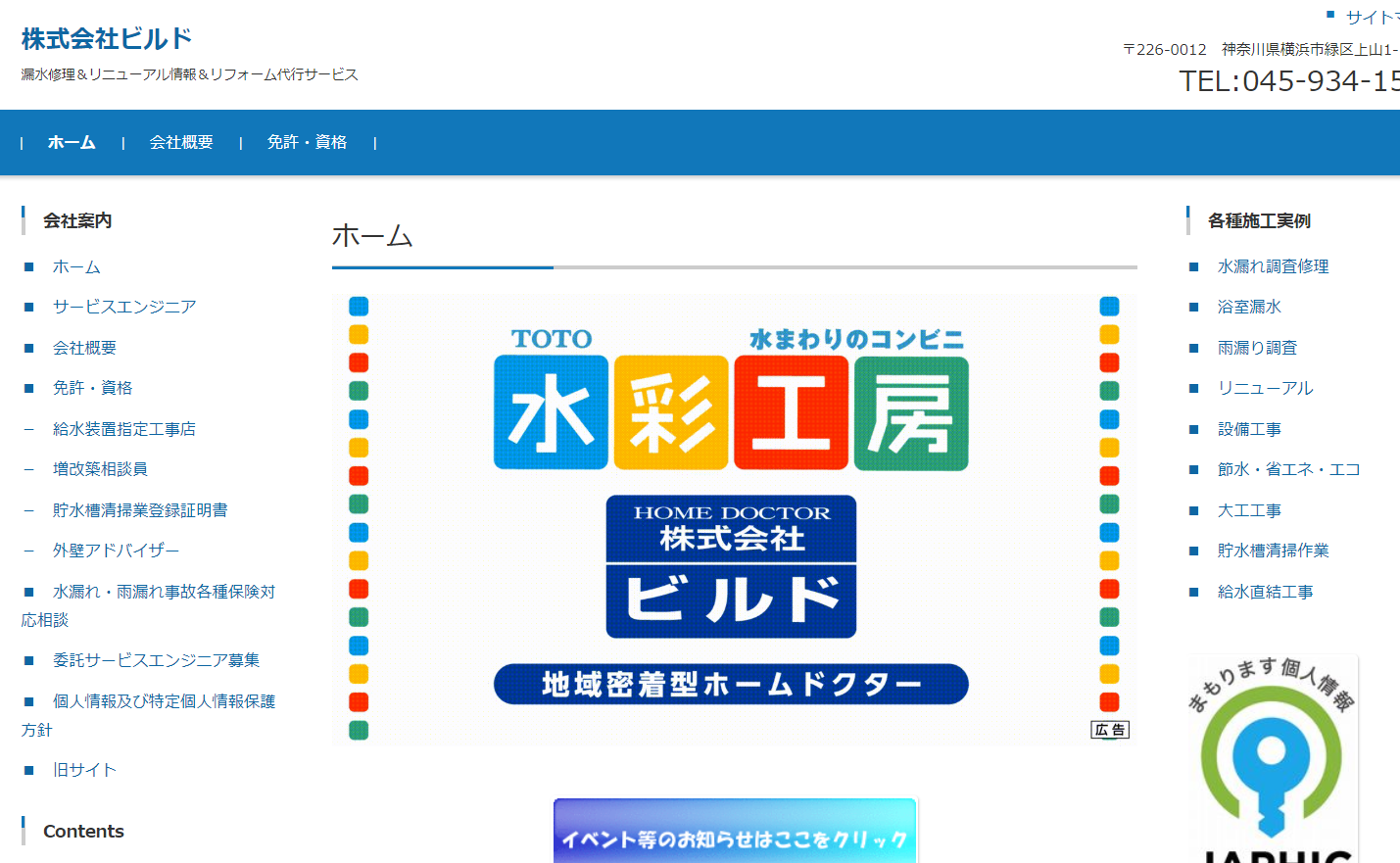The height and width of the screenshot is (863, 1400).
Task: Click the 会社案内 sidebar heading
Action: (77, 221)
